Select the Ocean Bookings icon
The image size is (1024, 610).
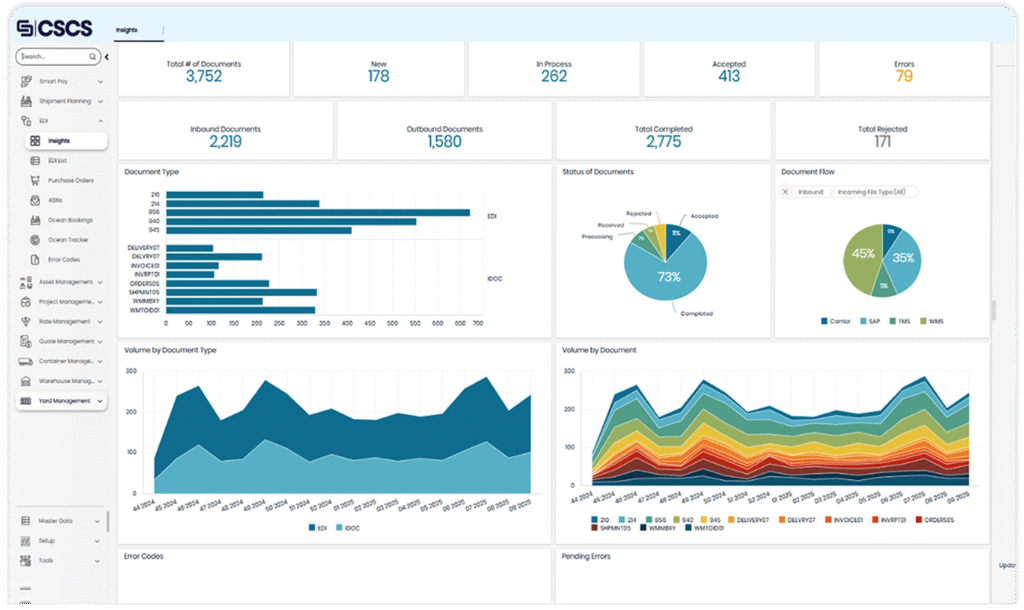click(33, 222)
